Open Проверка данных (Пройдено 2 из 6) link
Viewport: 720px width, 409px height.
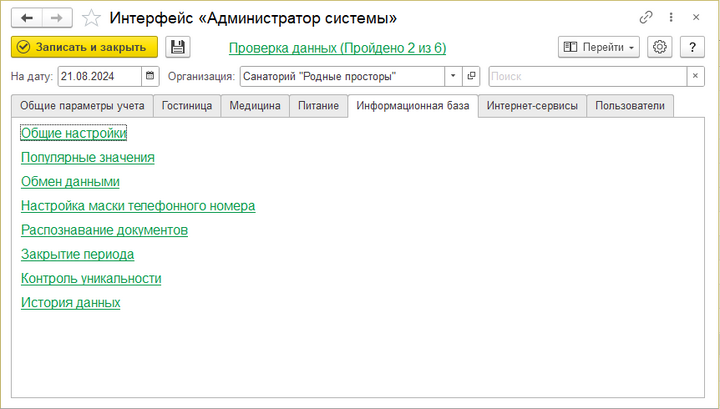pyautogui.click(x=338, y=48)
